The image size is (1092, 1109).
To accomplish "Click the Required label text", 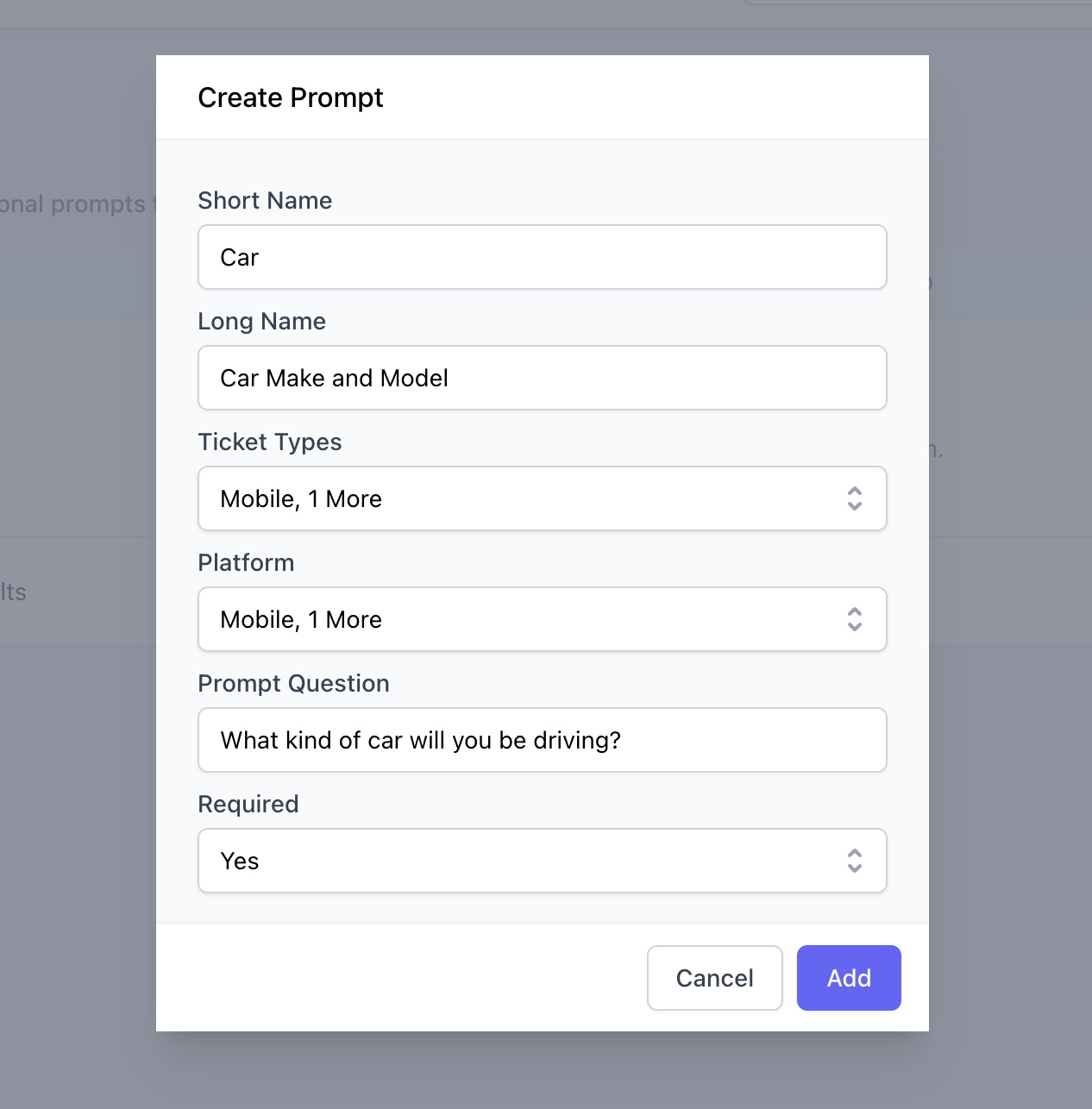I will pos(248,804).
